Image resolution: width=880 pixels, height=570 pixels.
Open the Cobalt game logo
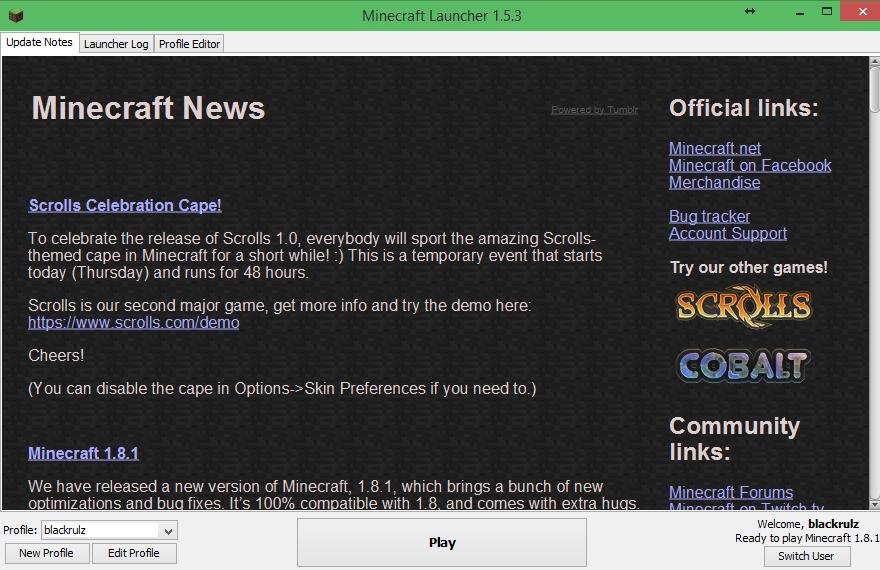coord(743,366)
